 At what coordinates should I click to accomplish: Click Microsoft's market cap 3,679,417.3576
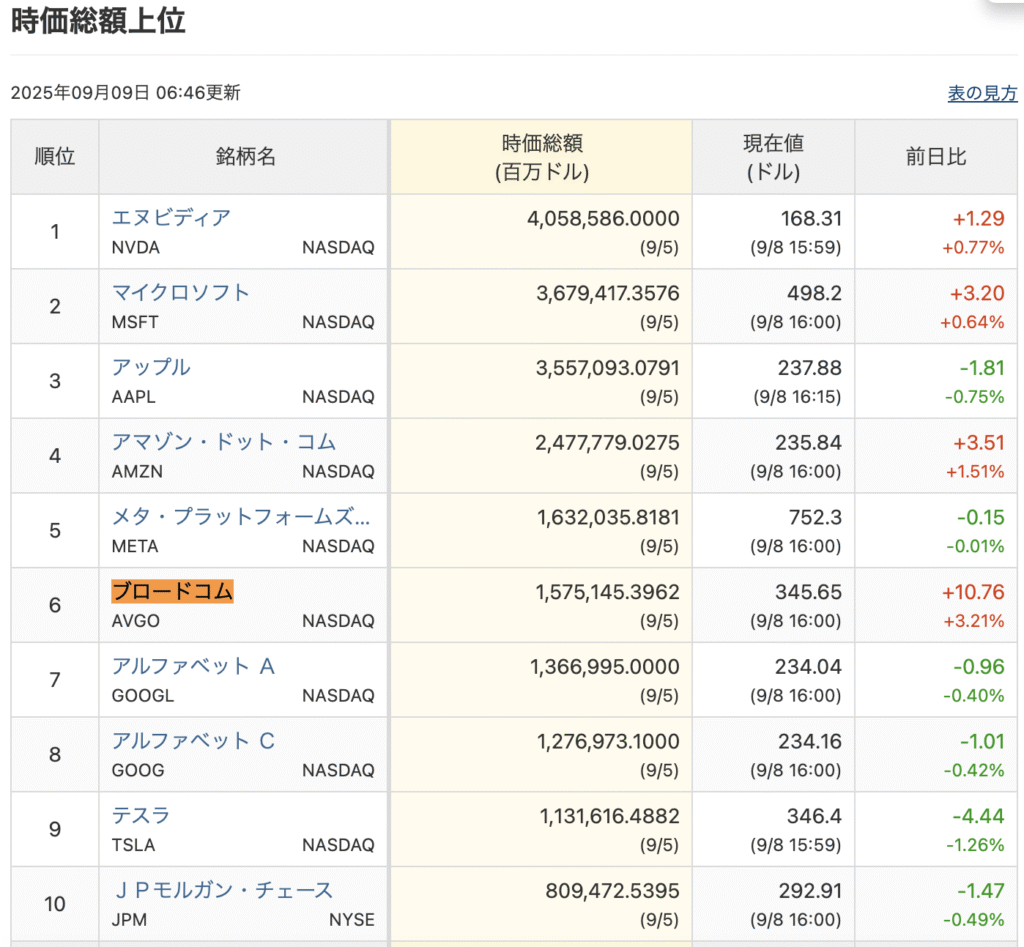(608, 293)
